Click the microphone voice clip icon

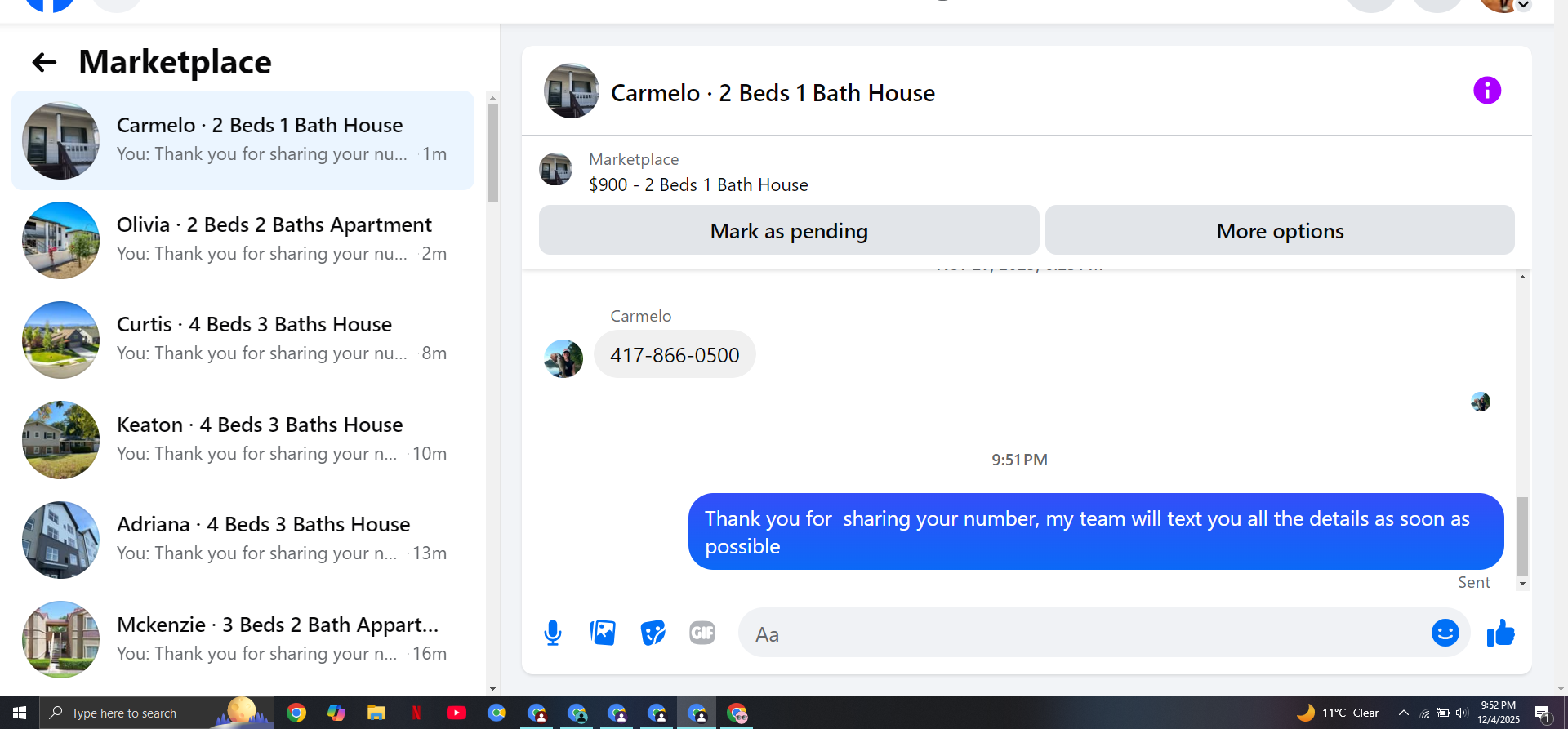553,633
